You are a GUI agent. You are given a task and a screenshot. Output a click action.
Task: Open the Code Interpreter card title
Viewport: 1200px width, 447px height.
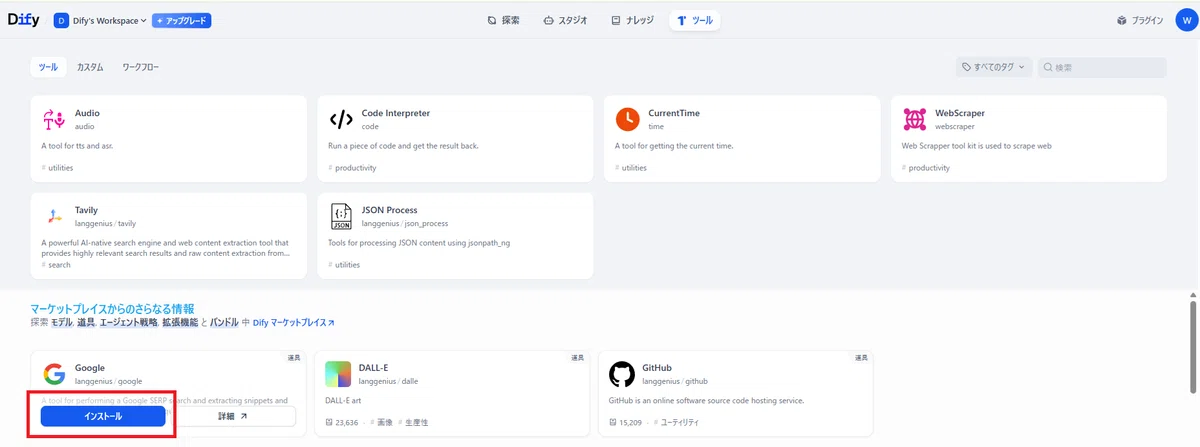click(x=396, y=113)
